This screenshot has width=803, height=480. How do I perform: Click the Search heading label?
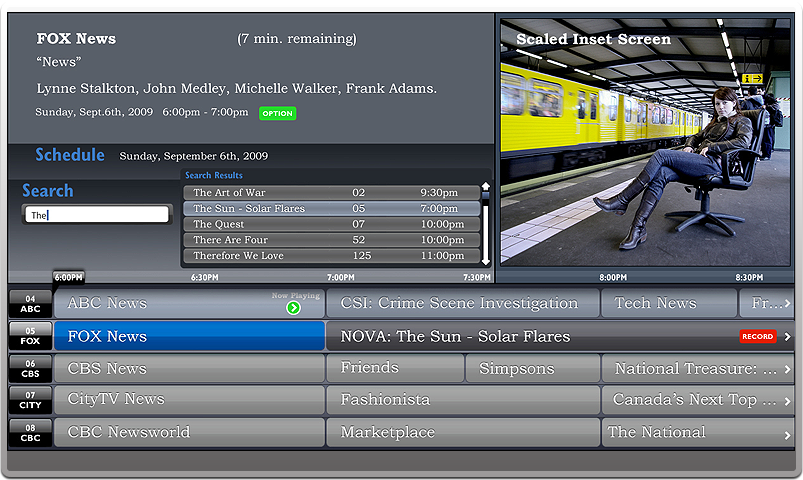click(48, 191)
